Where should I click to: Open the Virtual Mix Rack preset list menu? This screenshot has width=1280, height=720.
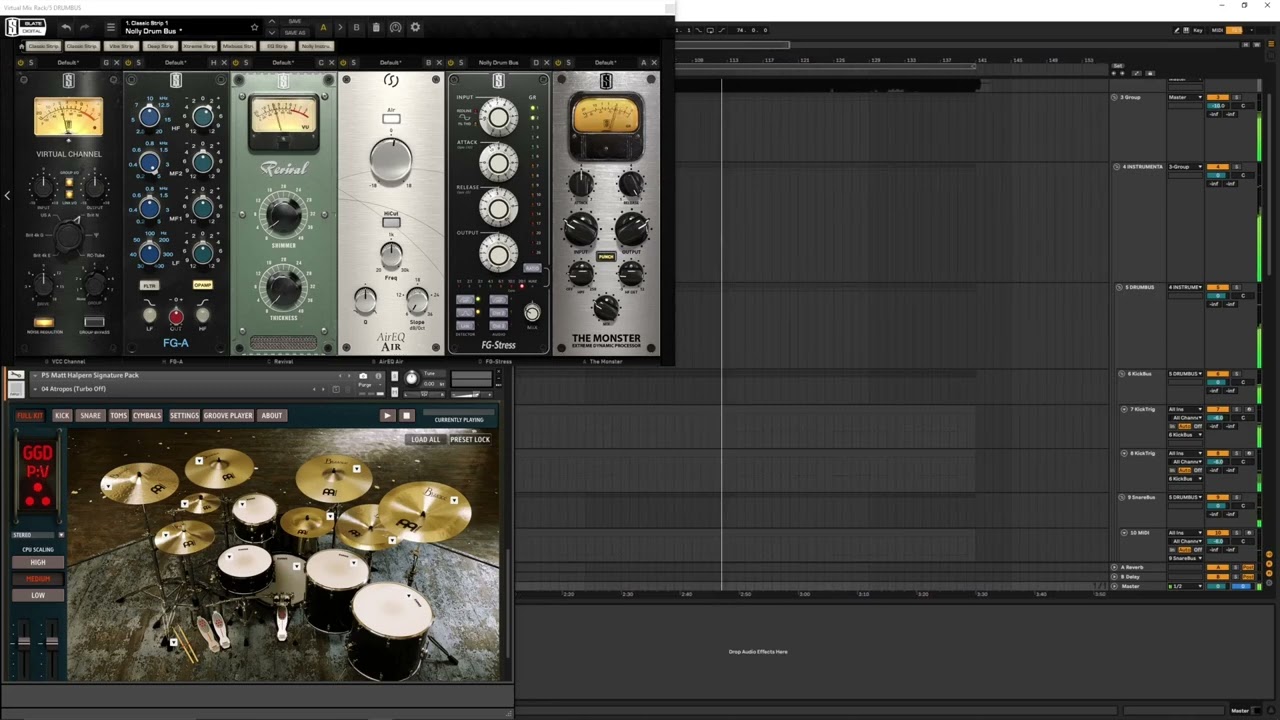111,28
